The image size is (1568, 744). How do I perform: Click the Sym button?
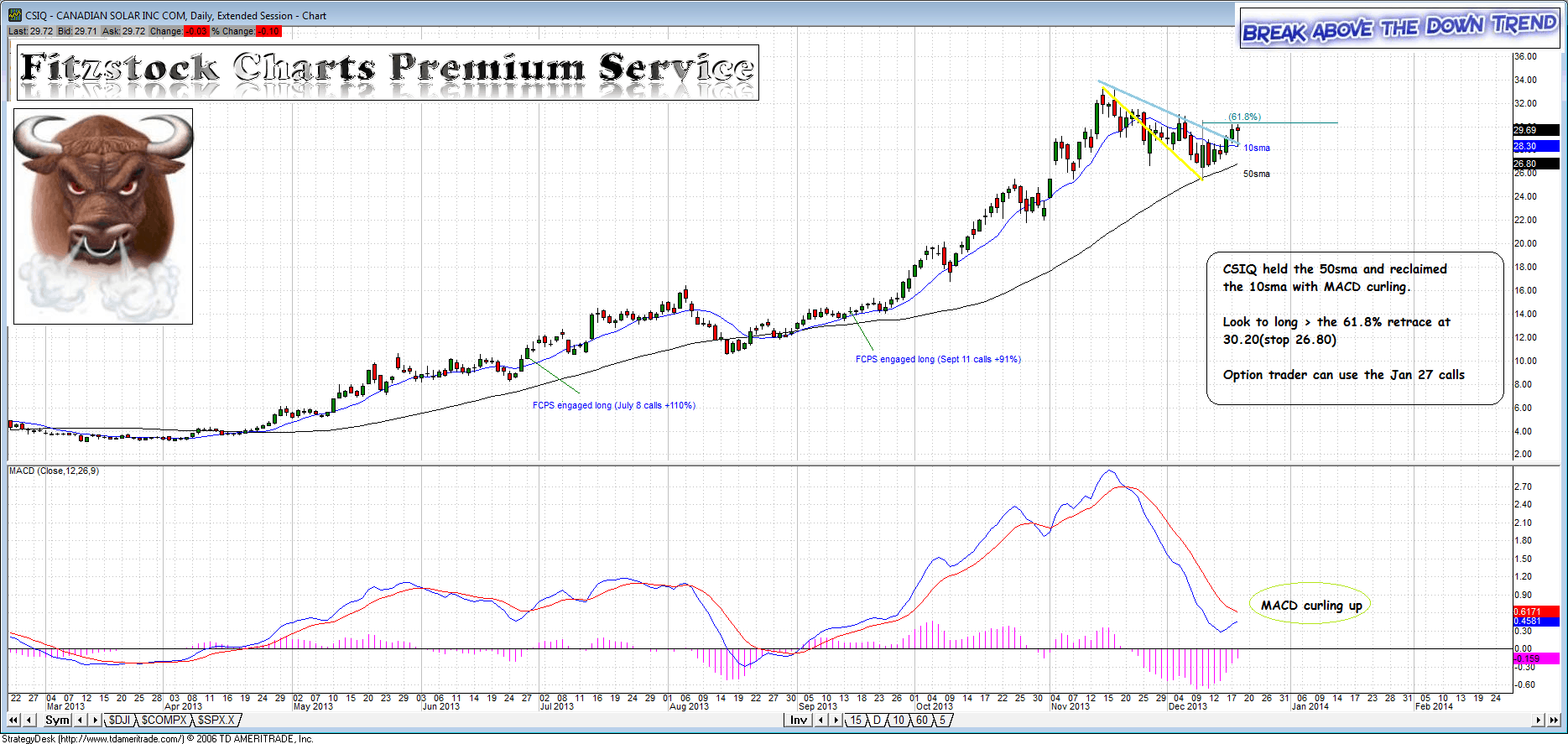point(57,721)
